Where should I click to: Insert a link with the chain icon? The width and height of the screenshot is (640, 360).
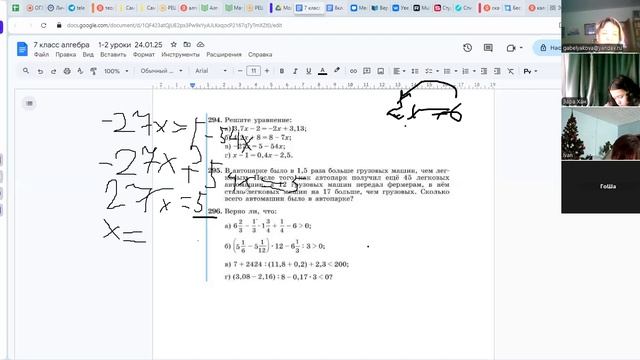coord(353,71)
